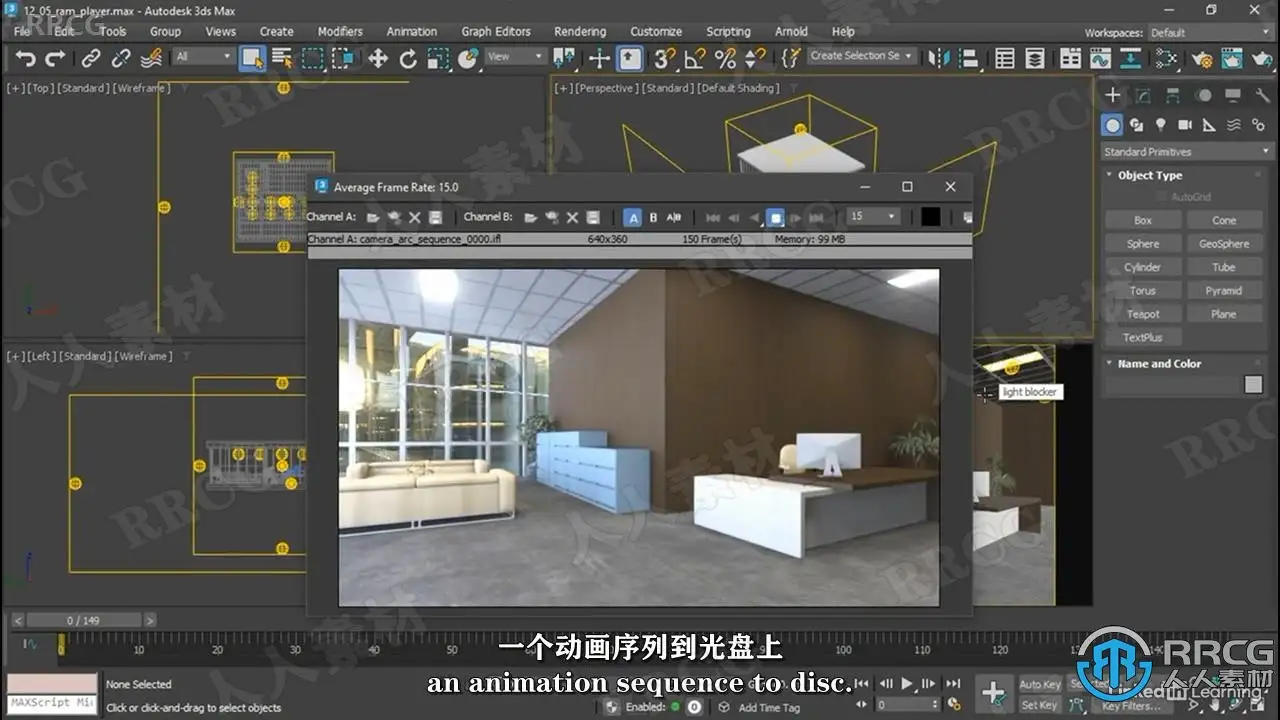
Task: Click the TextPlus button
Action: pos(1143,337)
